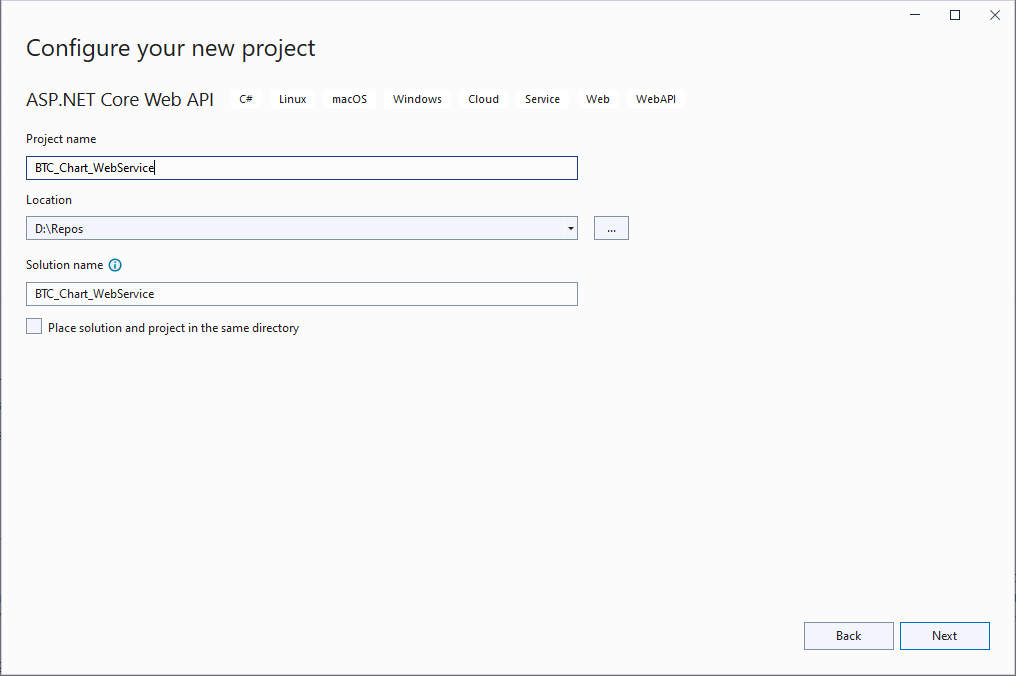Click the WebAPI tag
This screenshot has height=676, width=1016.
point(656,99)
